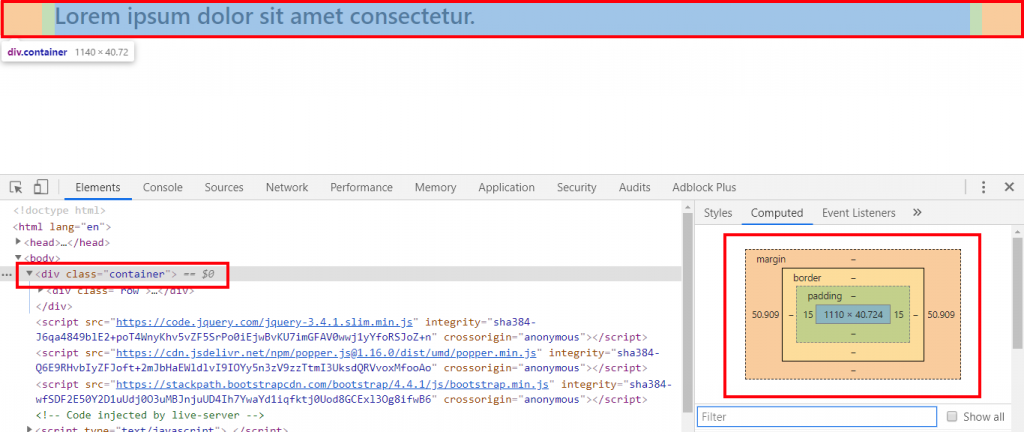Open the popper.min.js script link

pyautogui.click(x=327, y=353)
